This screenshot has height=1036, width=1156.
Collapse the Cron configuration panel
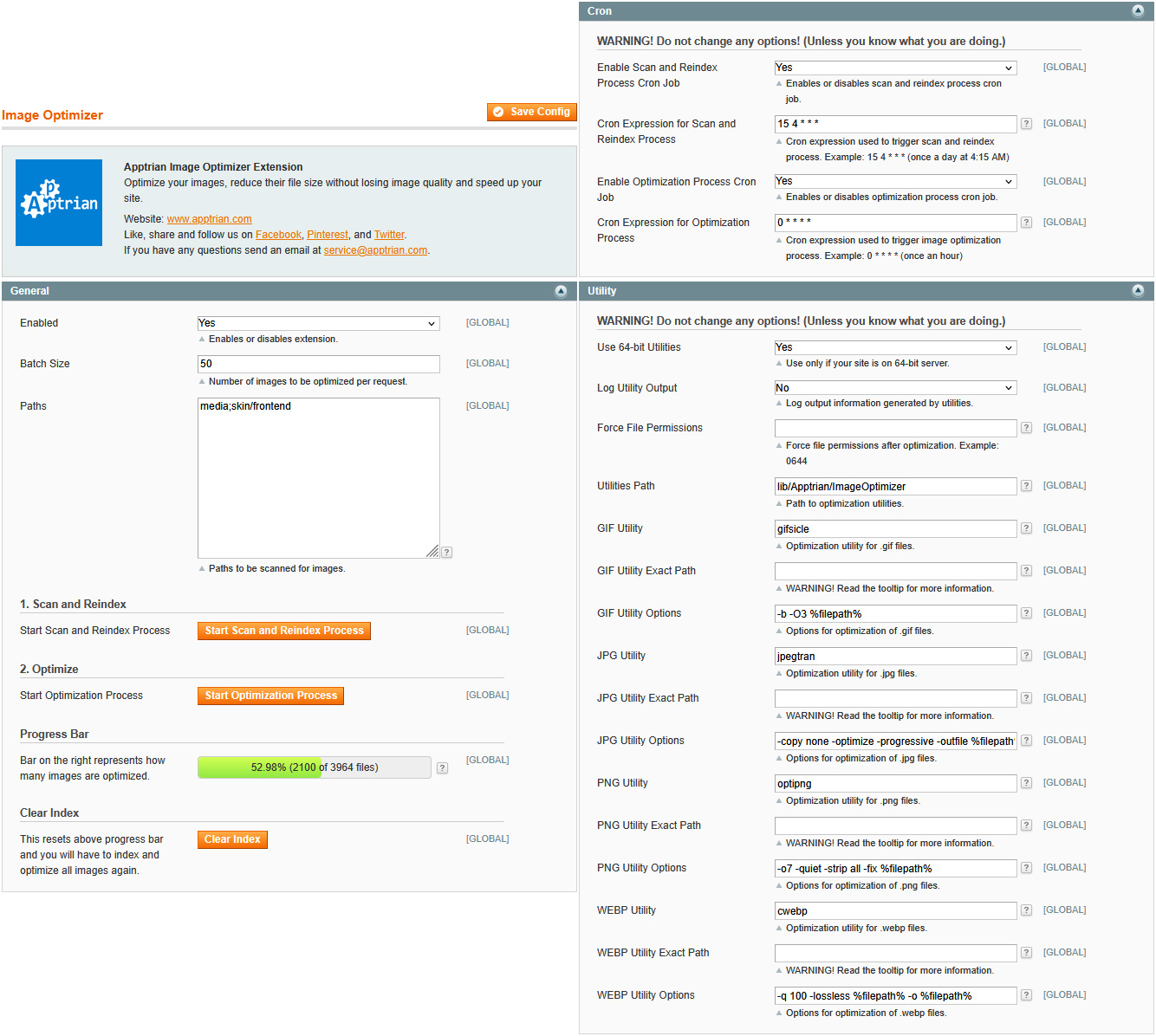(1139, 10)
